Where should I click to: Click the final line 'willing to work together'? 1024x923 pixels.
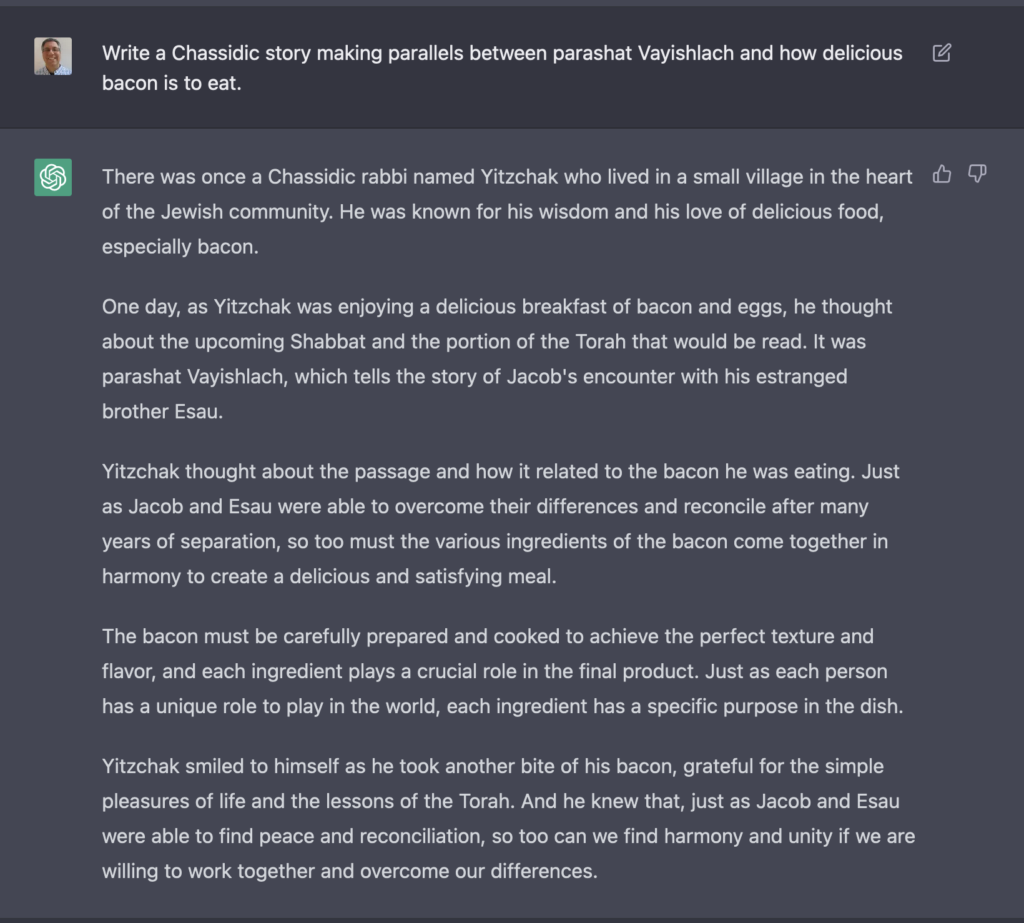[349, 871]
